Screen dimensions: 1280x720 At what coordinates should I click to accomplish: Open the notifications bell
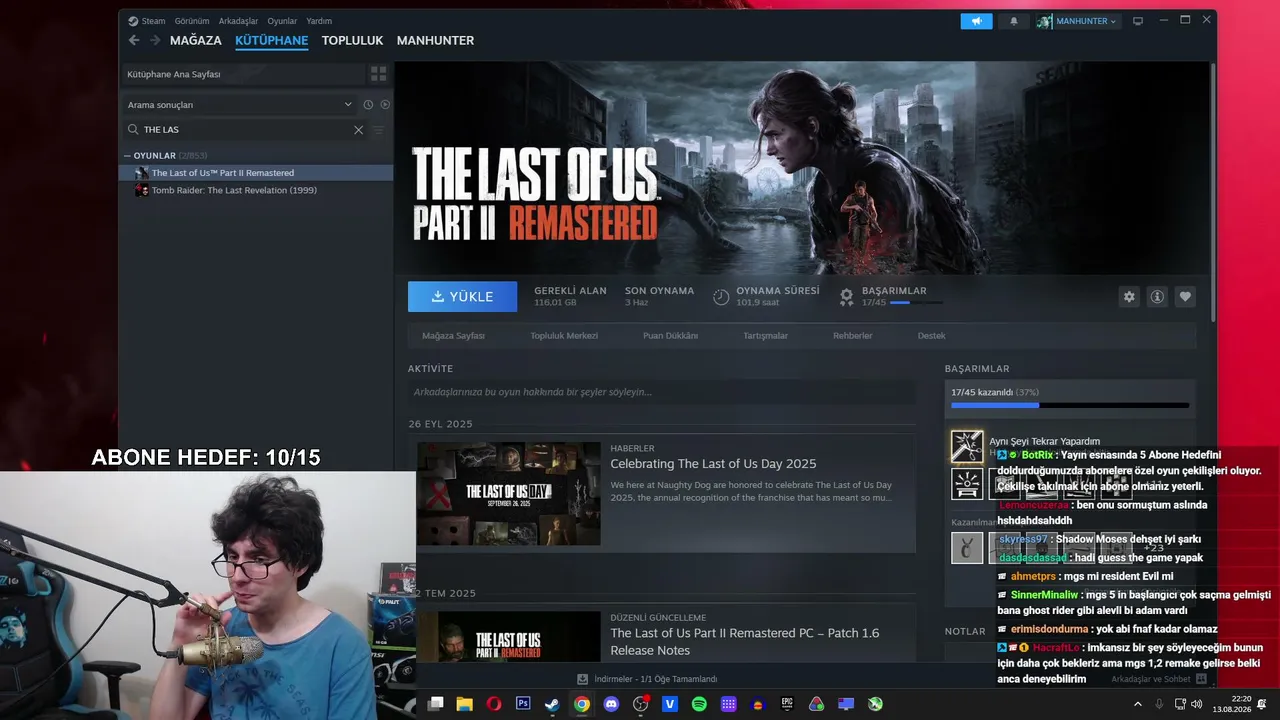1014,21
